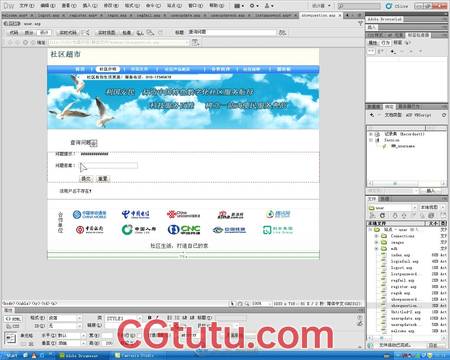Click the layout icon dropdown in the menu bar
This screenshot has height=360, width=450.
(239, 6)
